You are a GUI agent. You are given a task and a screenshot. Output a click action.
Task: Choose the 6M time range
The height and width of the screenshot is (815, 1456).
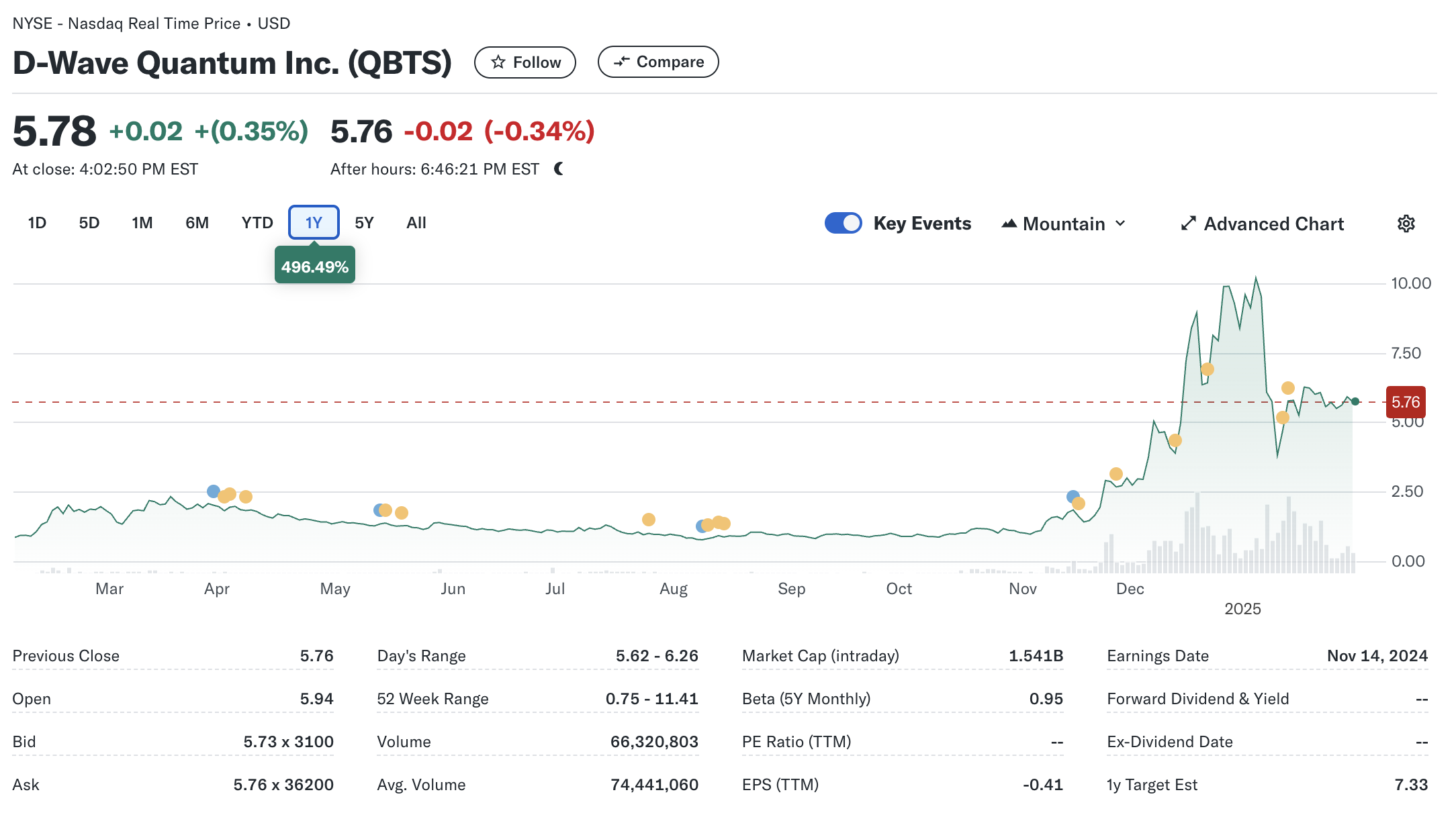pyautogui.click(x=197, y=223)
